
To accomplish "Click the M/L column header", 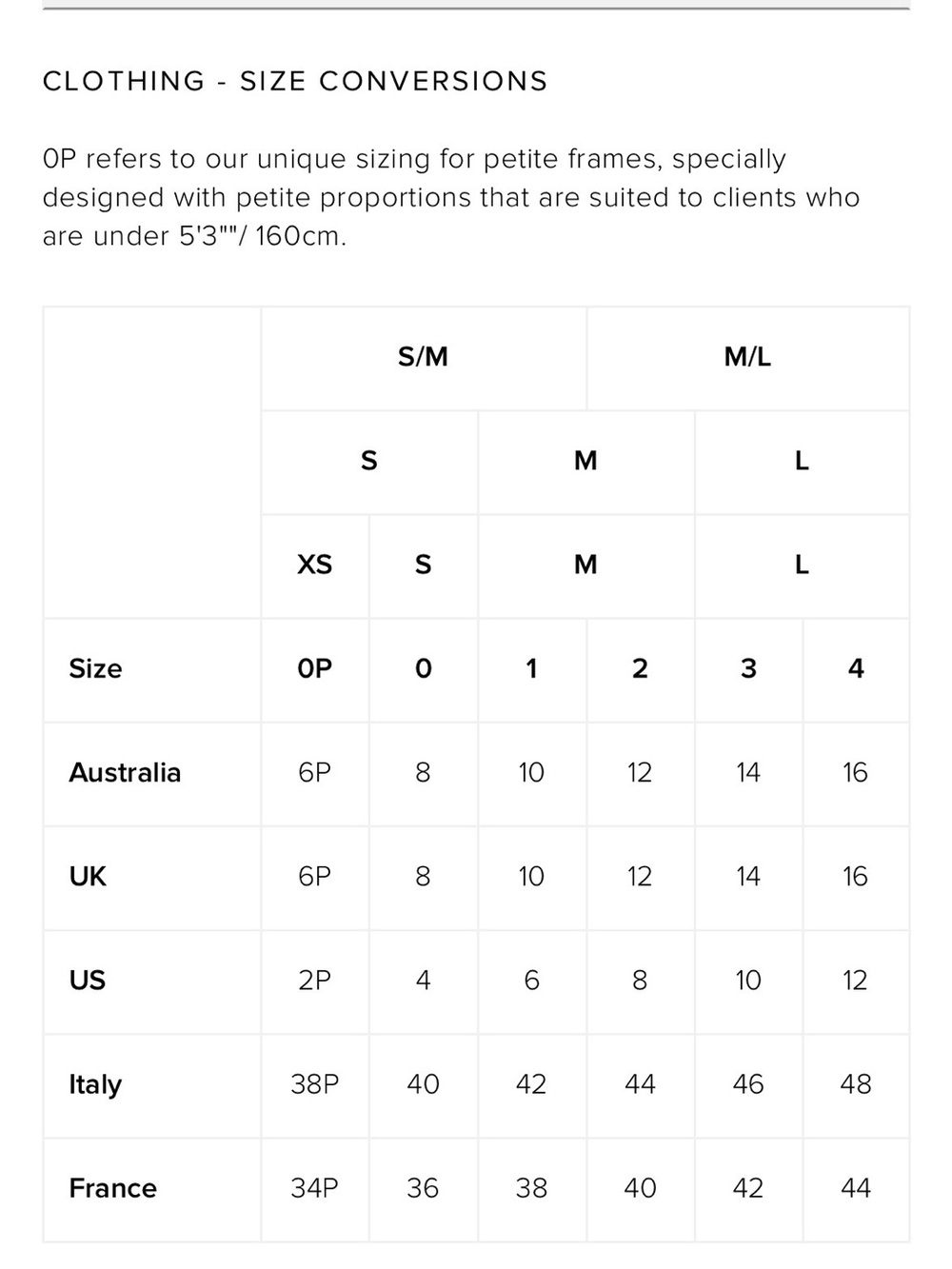I will tap(747, 357).
